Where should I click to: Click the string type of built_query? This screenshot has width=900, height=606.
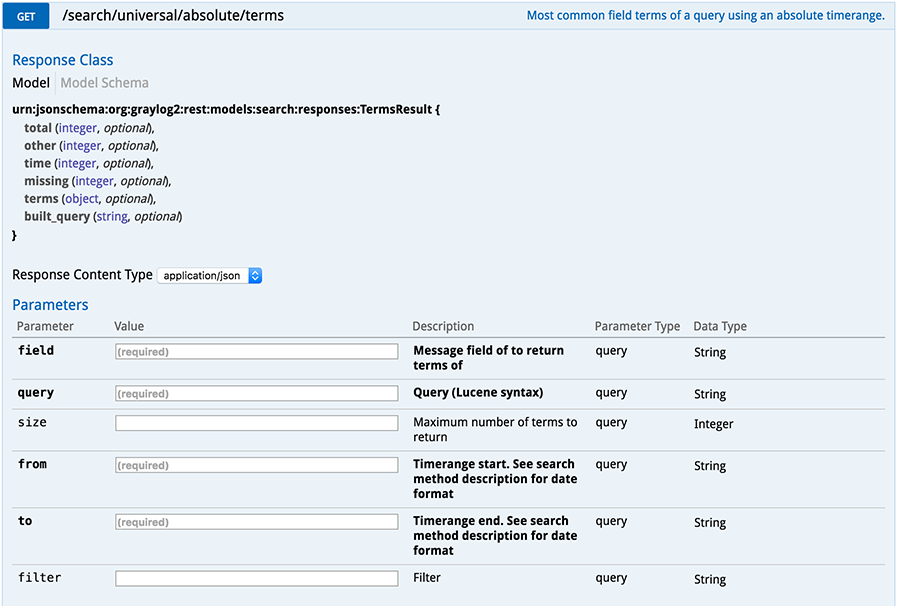pyautogui.click(x=112, y=216)
